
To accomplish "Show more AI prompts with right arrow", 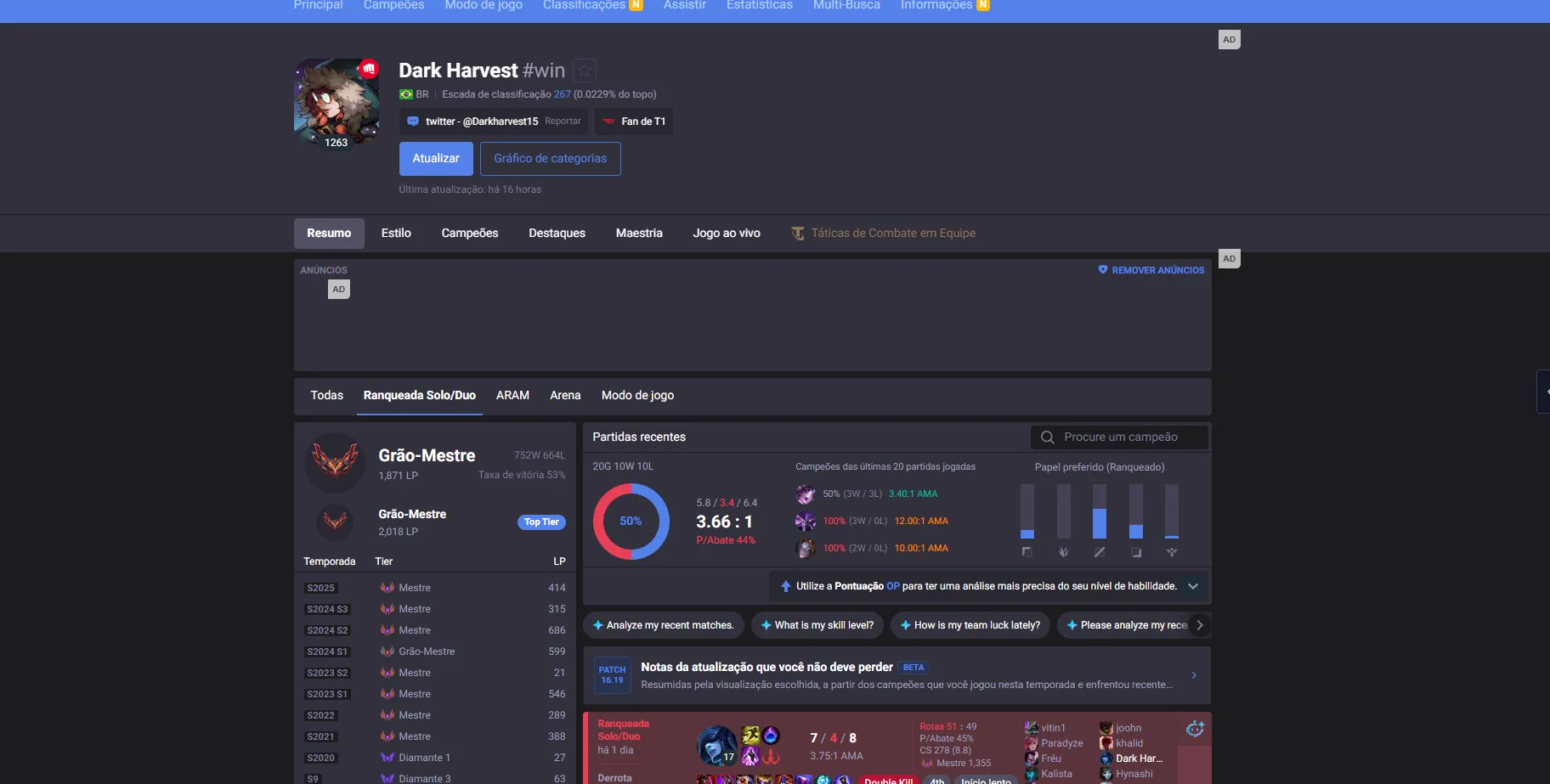I will click(1199, 625).
